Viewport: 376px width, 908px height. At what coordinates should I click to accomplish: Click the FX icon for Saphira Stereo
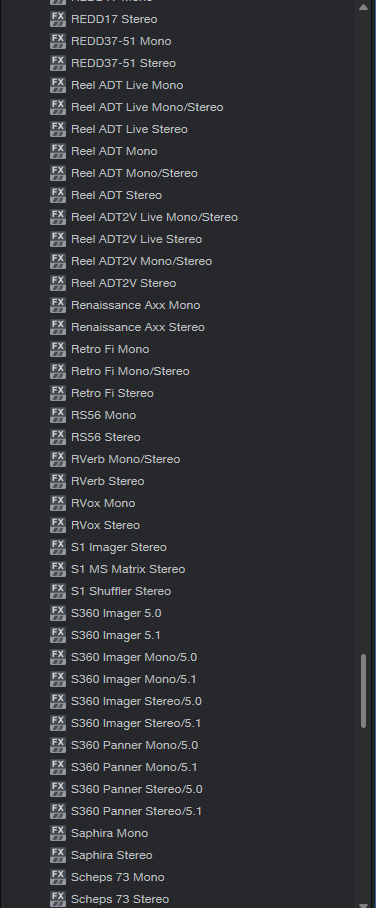(x=58, y=855)
